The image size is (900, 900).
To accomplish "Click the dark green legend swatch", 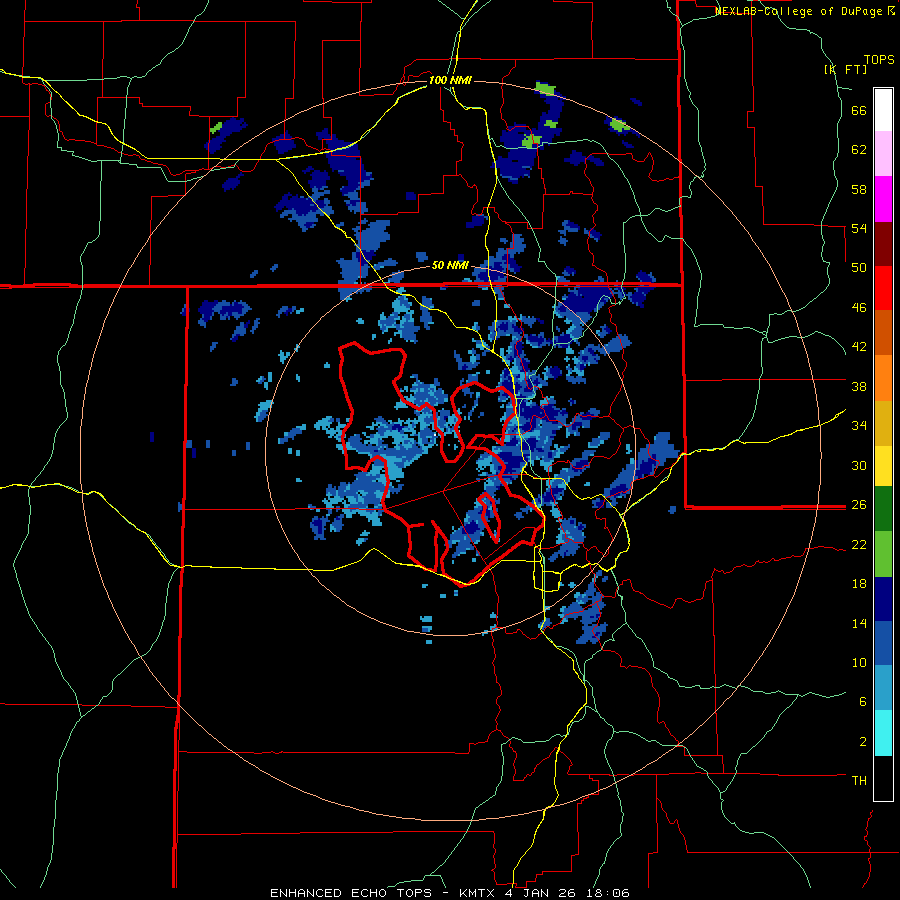I will point(883,509).
